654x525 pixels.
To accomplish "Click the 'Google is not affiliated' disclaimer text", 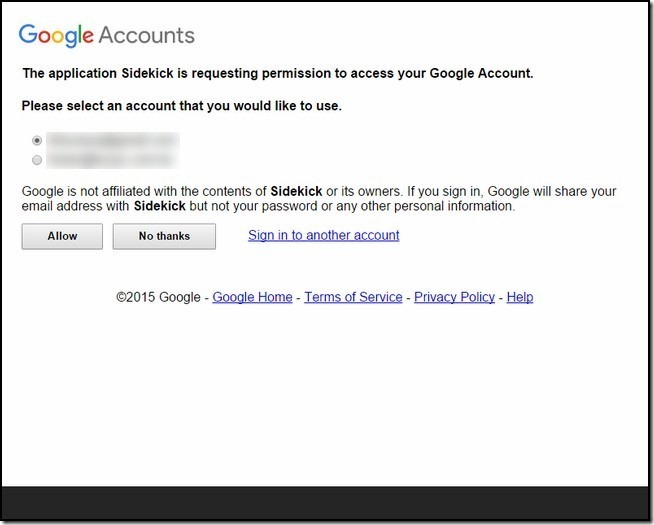I will coord(319,198).
